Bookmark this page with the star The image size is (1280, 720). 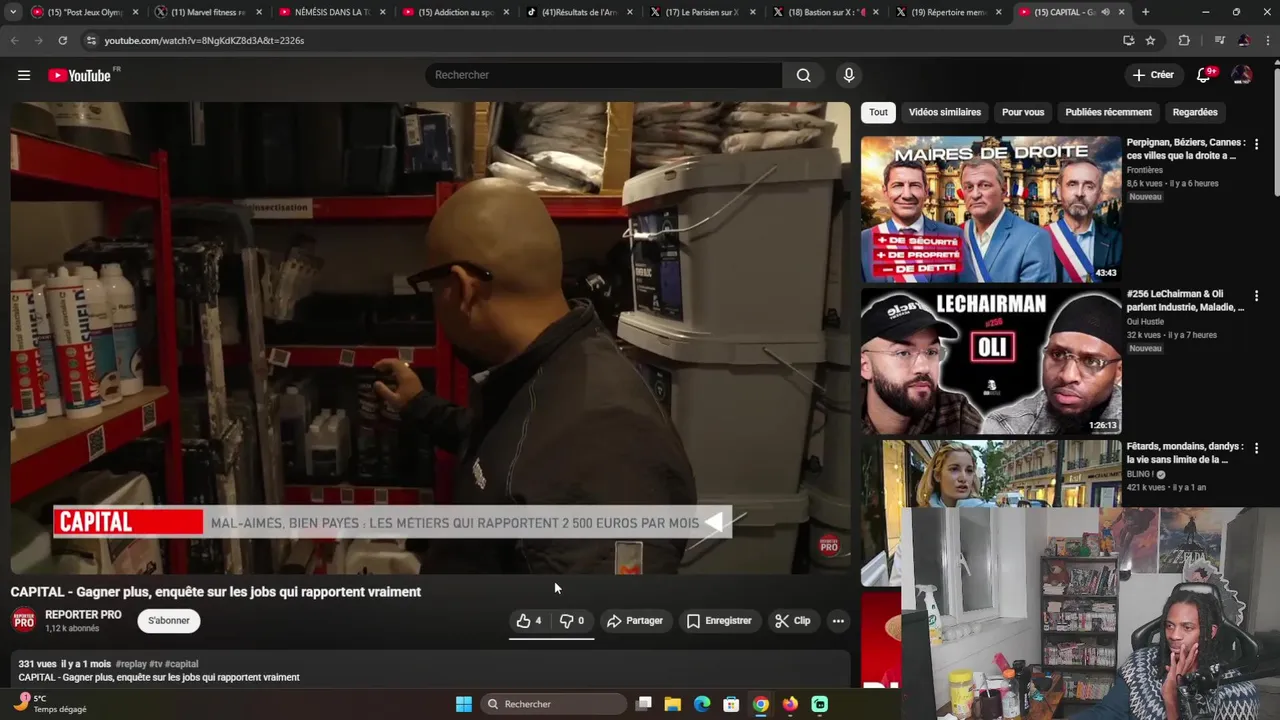pos(1150,40)
